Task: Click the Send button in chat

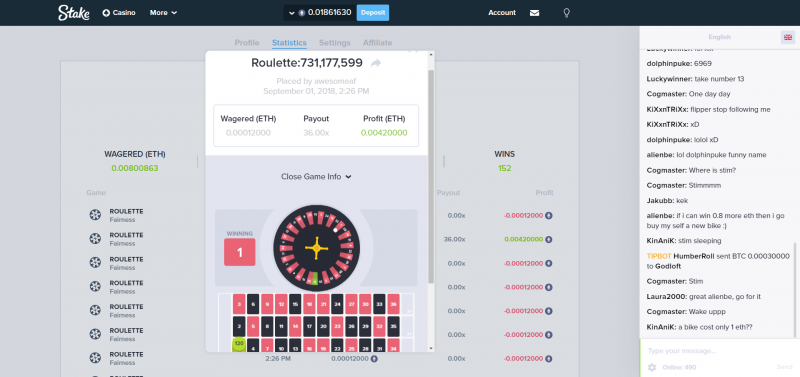Action: tap(784, 367)
